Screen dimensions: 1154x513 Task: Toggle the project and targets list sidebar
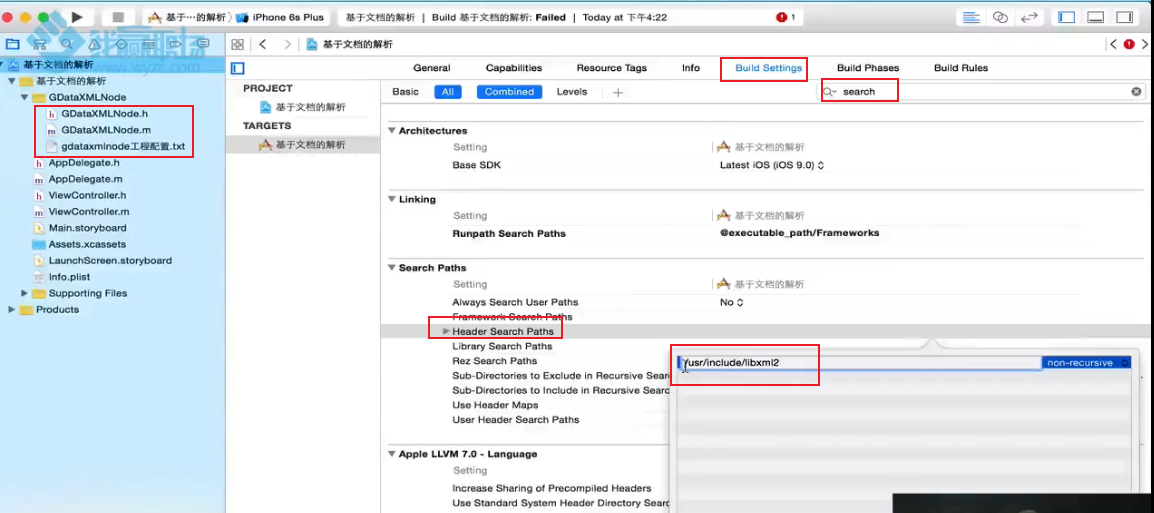[x=237, y=68]
